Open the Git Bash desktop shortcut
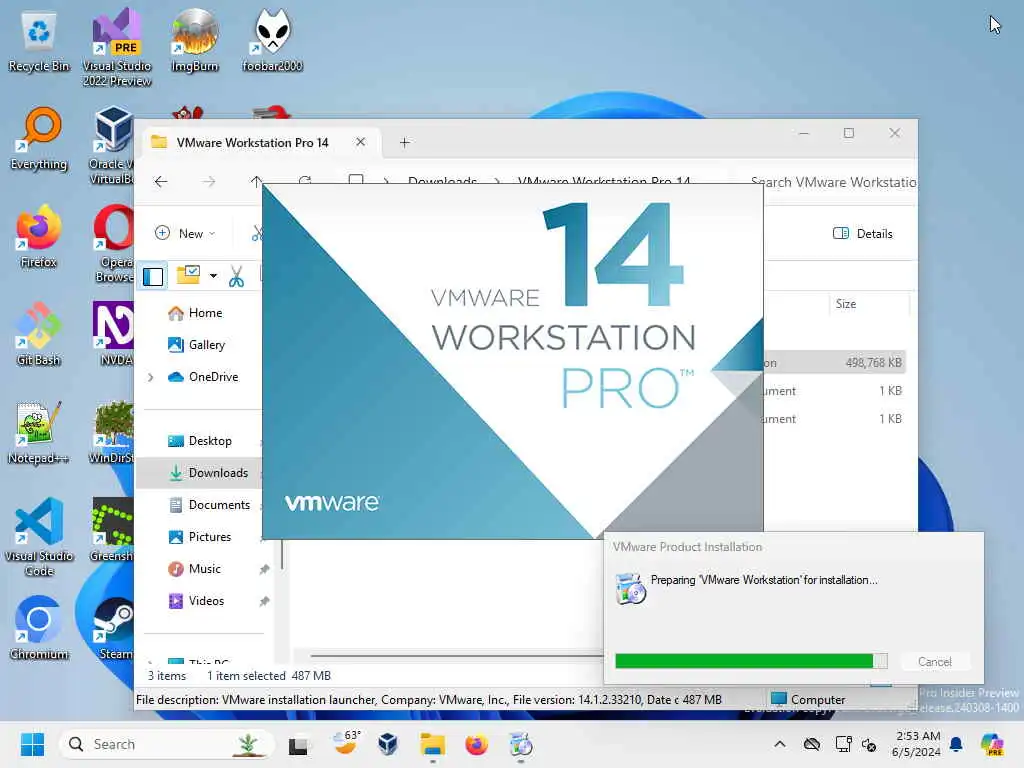Screen dimensions: 1024x768 point(39,334)
